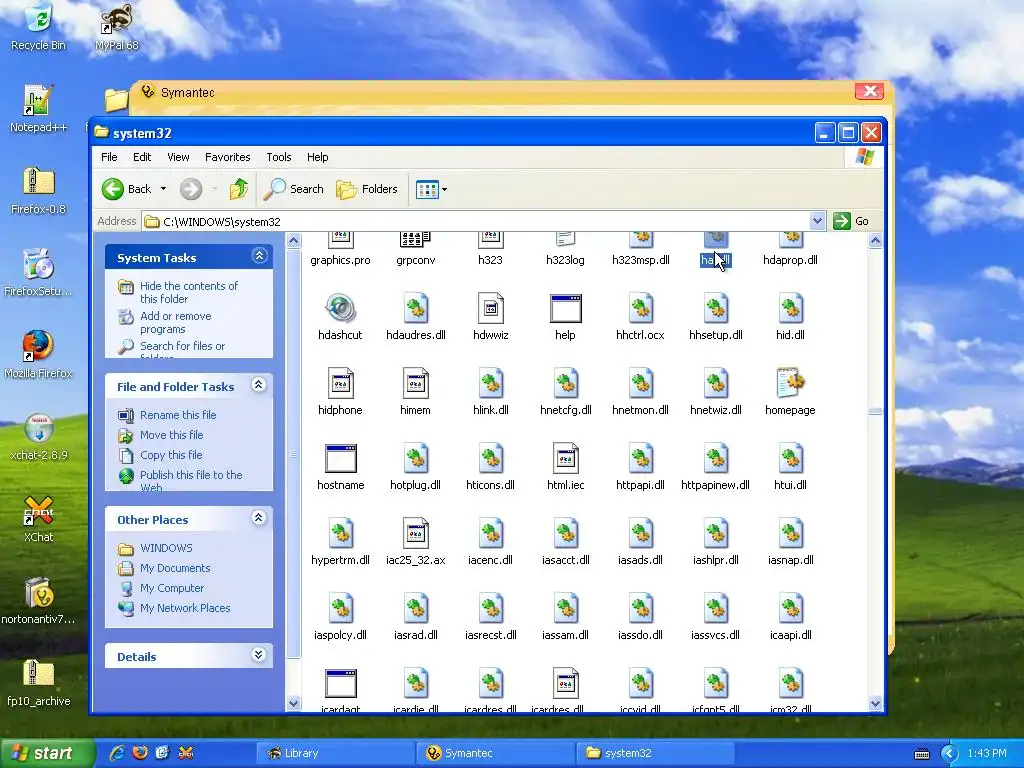Click Hide the contents of this folder
This screenshot has height=768, width=1024.
click(x=189, y=293)
